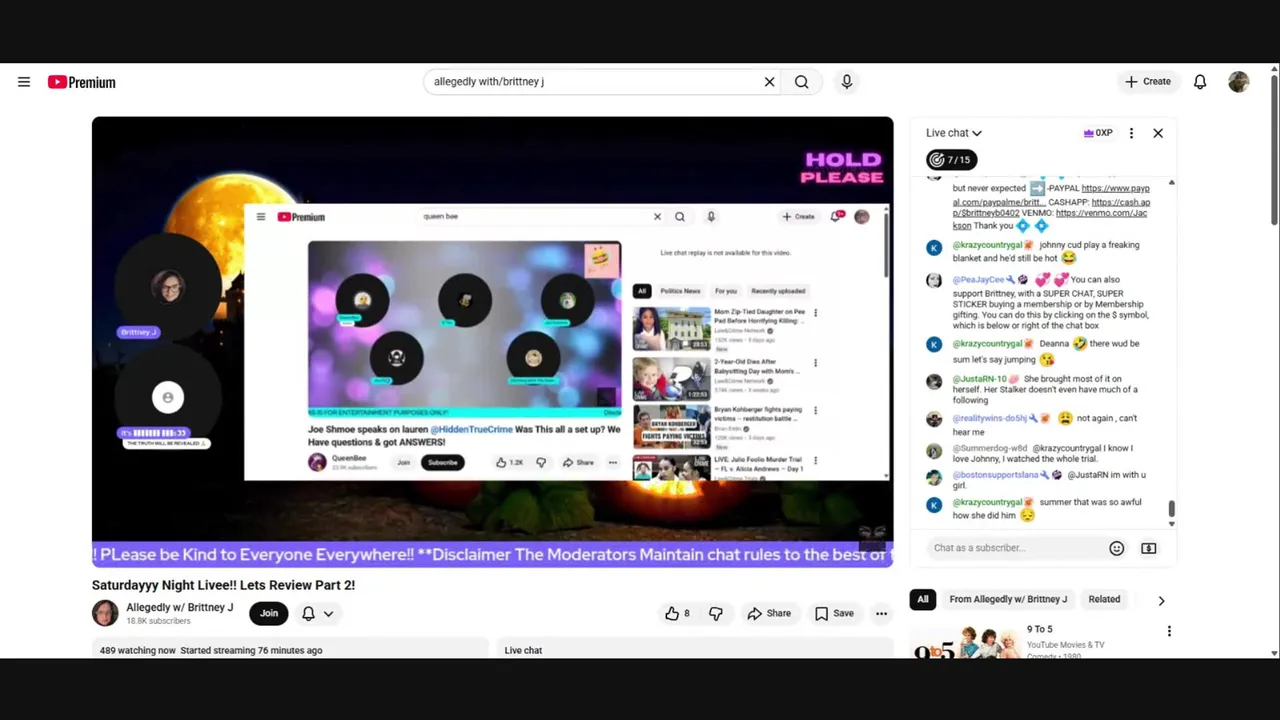Start voice search with microphone
Image resolution: width=1280 pixels, height=720 pixels.
coord(847,82)
